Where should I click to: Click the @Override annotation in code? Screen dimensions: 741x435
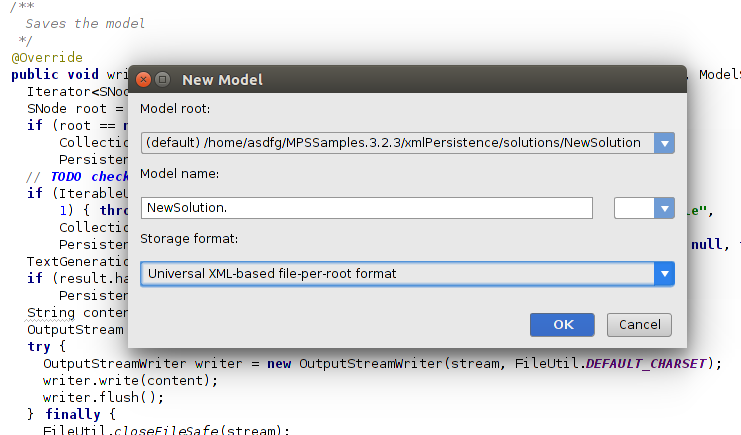click(47, 58)
